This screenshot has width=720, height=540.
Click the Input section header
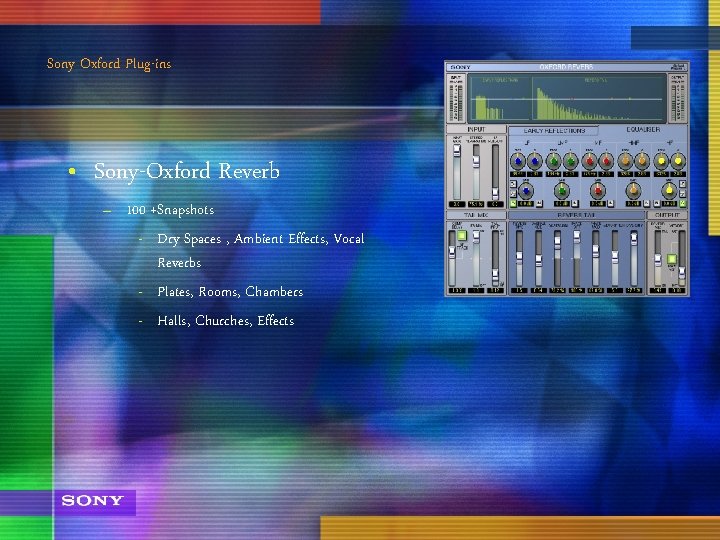[x=476, y=130]
